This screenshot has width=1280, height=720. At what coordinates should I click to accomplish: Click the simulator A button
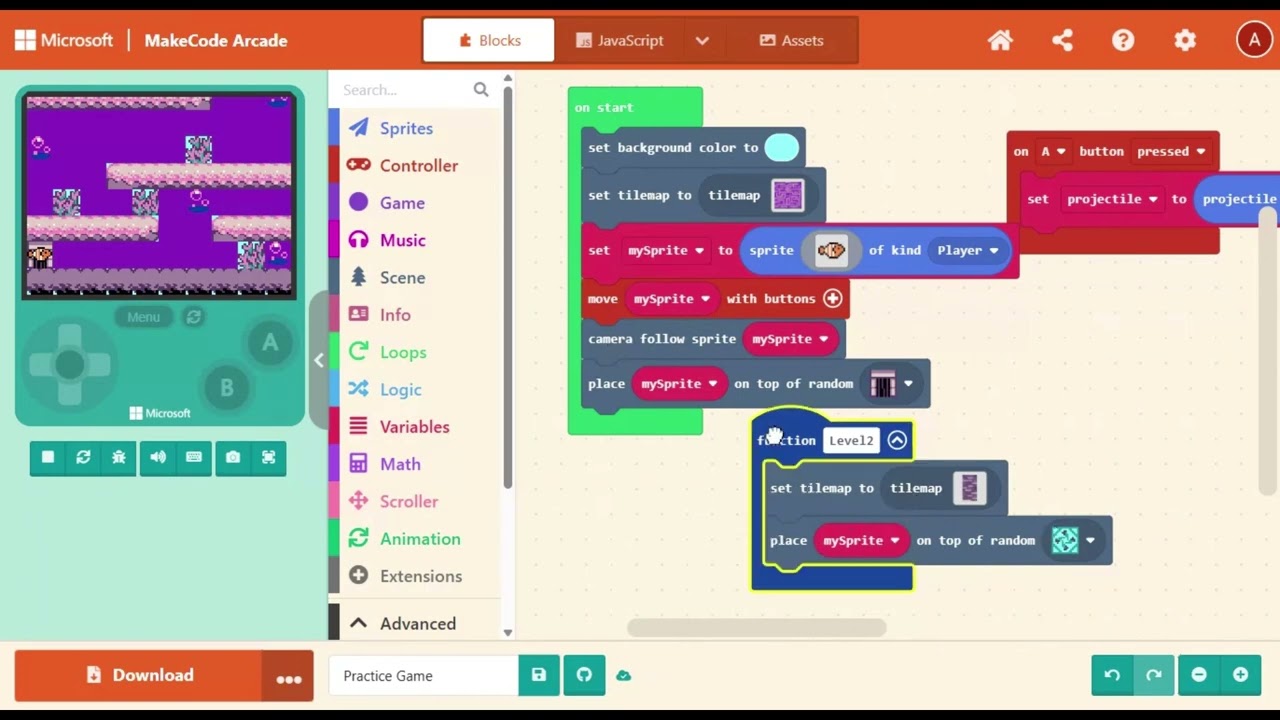point(269,344)
